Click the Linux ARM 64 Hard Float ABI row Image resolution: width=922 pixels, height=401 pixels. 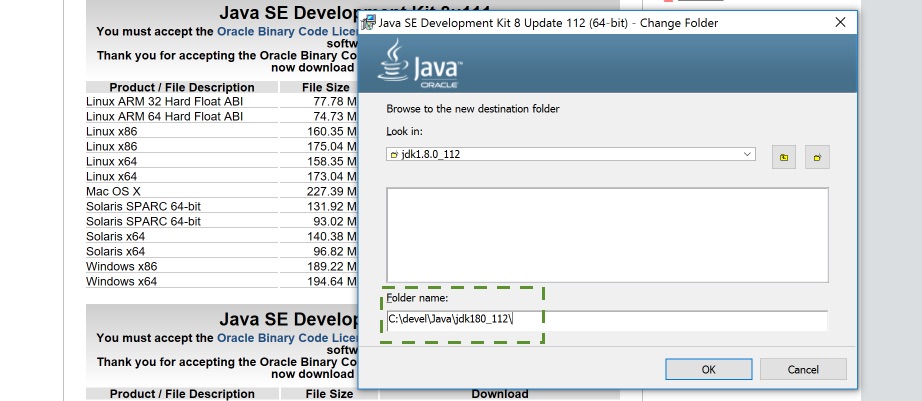point(221,116)
